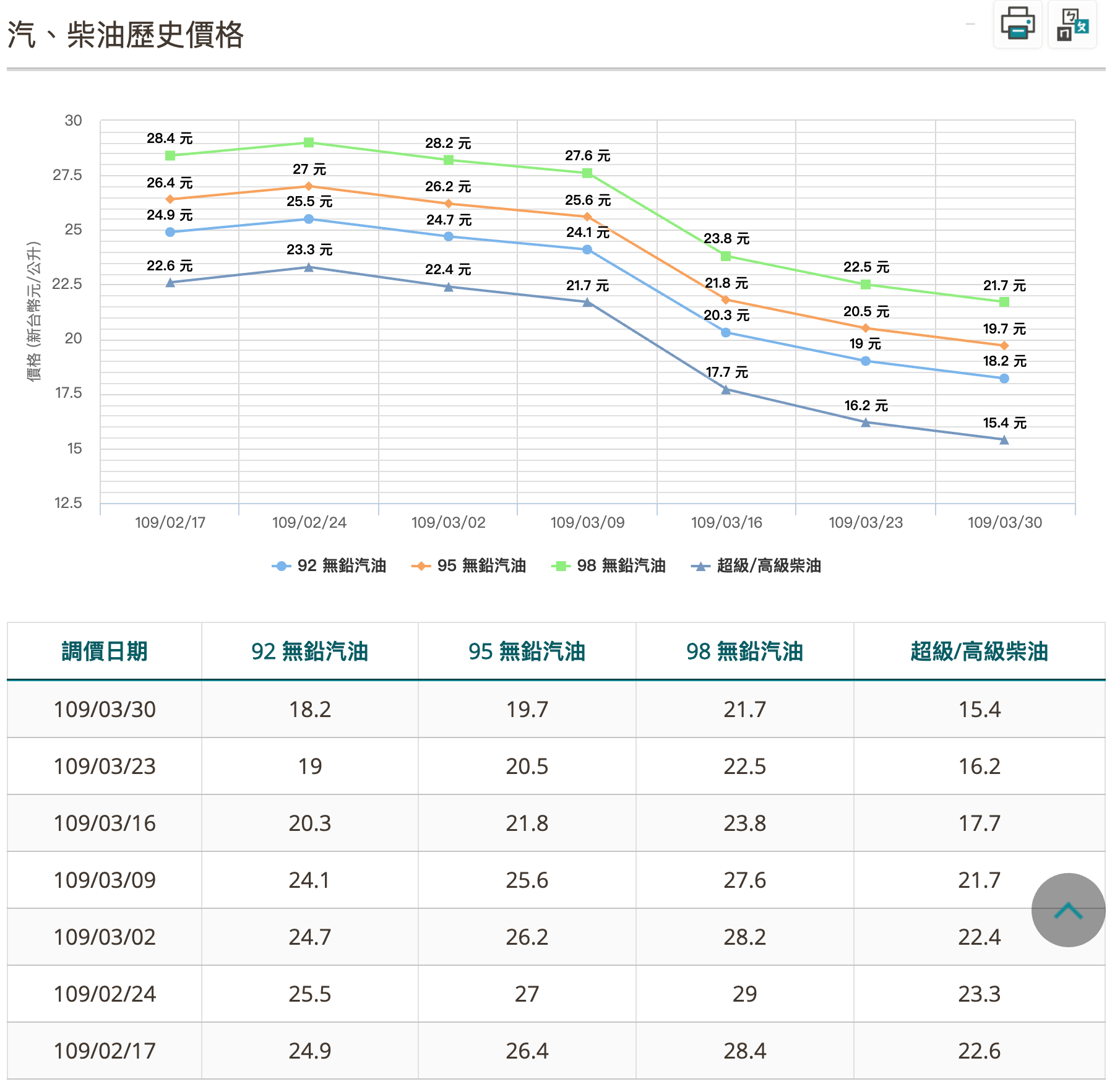Click the printer icon to print page

tap(1017, 24)
